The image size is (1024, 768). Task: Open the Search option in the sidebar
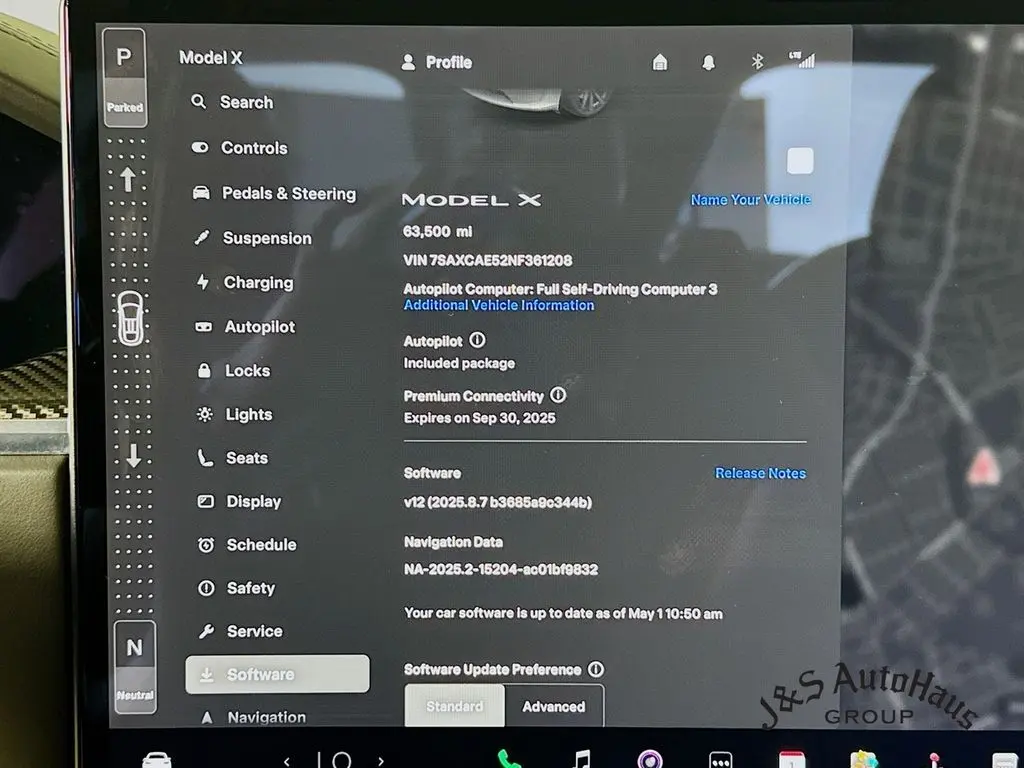pyautogui.click(x=232, y=102)
